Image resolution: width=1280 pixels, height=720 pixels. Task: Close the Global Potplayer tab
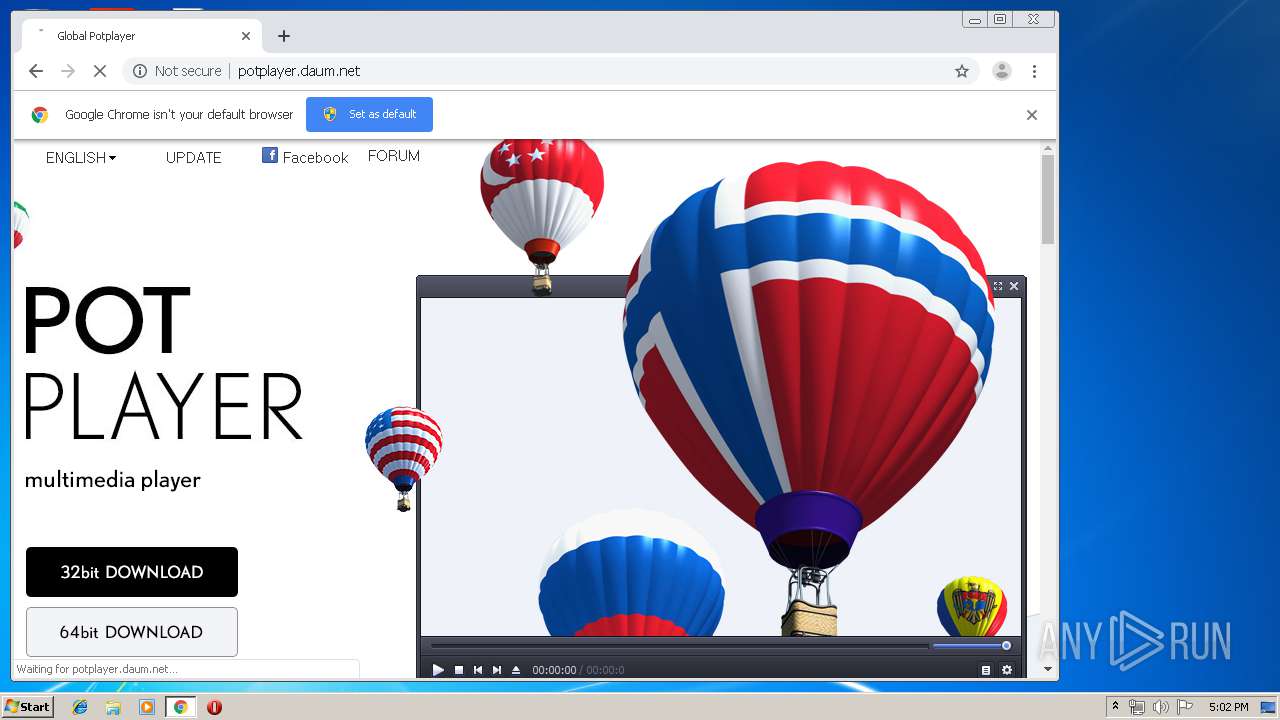(246, 36)
